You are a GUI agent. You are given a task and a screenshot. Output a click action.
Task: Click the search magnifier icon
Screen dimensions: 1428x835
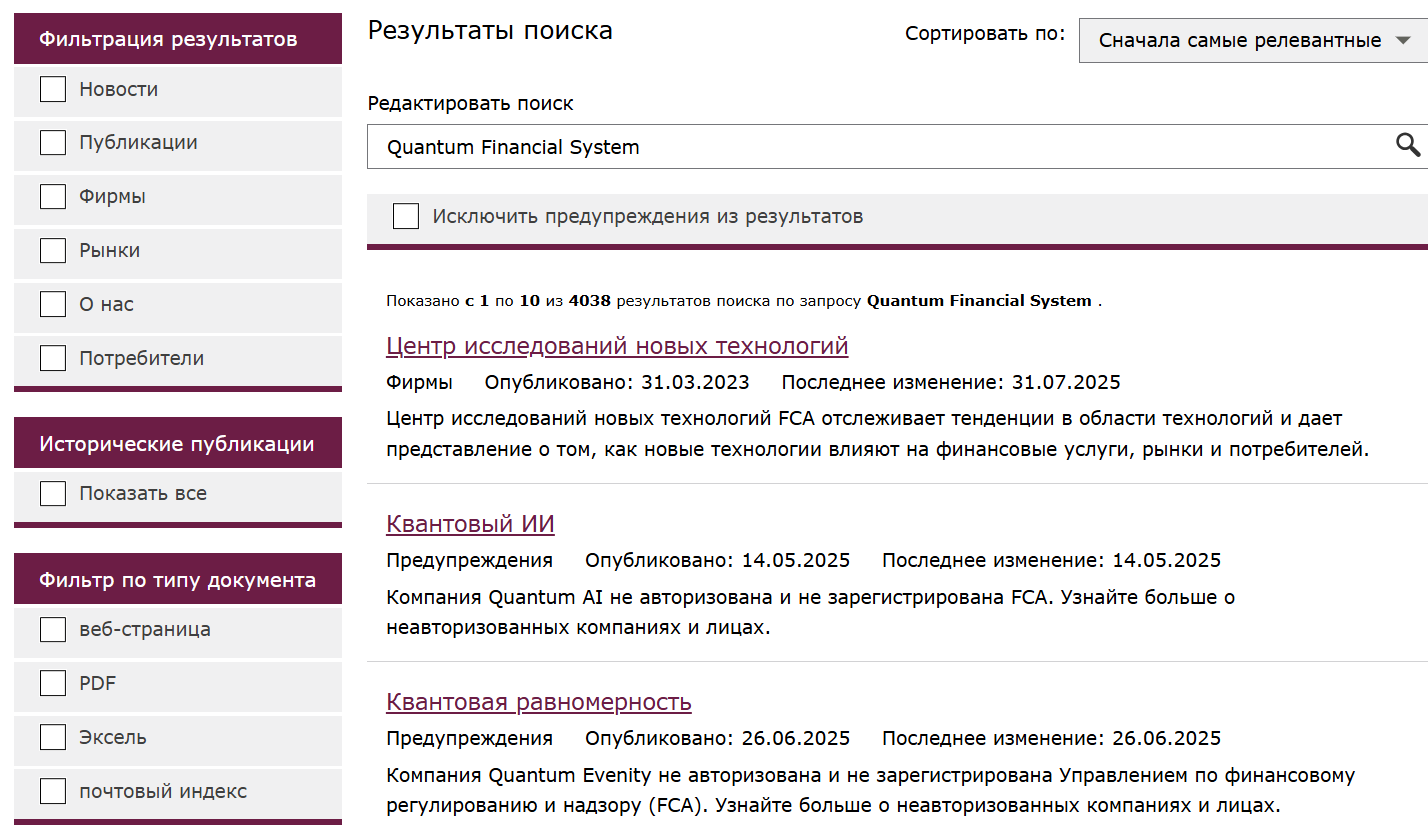point(1409,146)
